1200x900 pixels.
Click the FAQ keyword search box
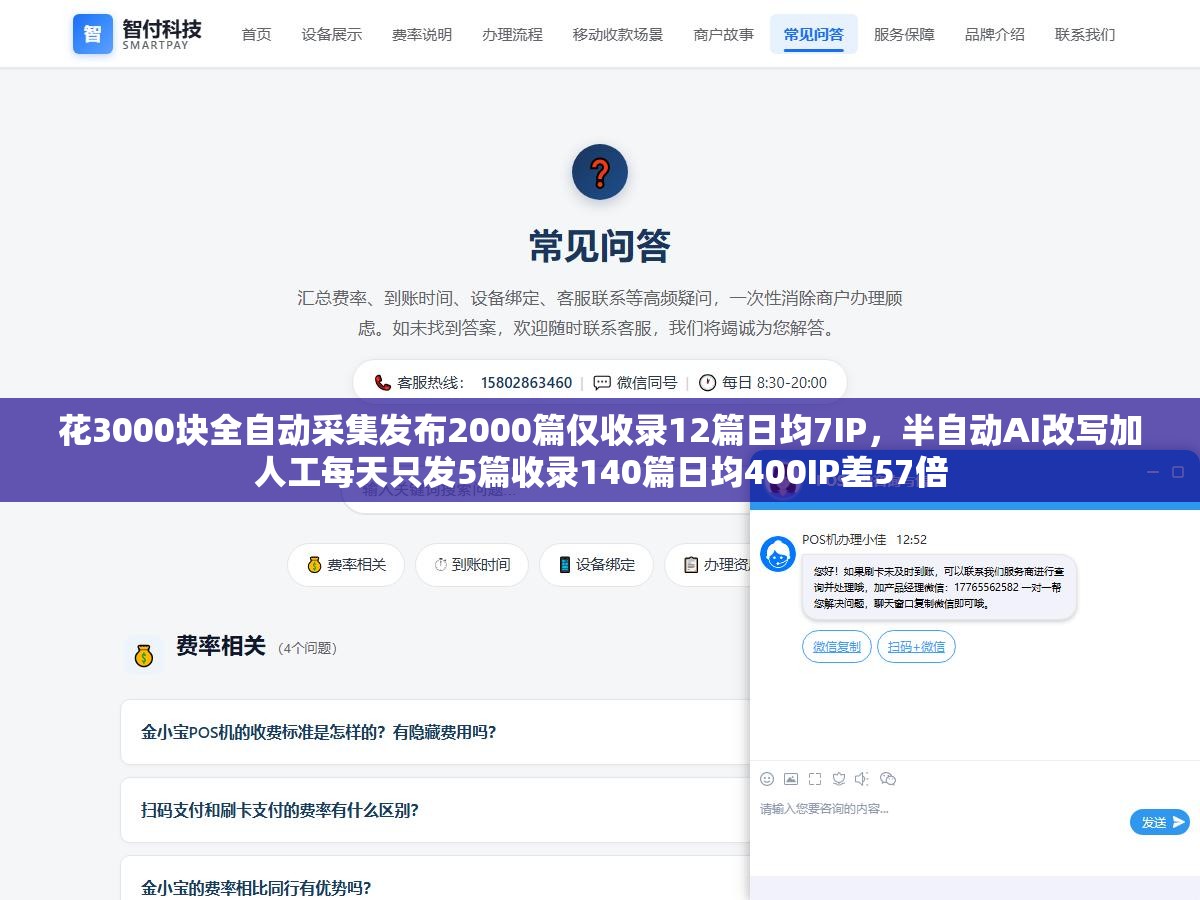click(x=545, y=490)
